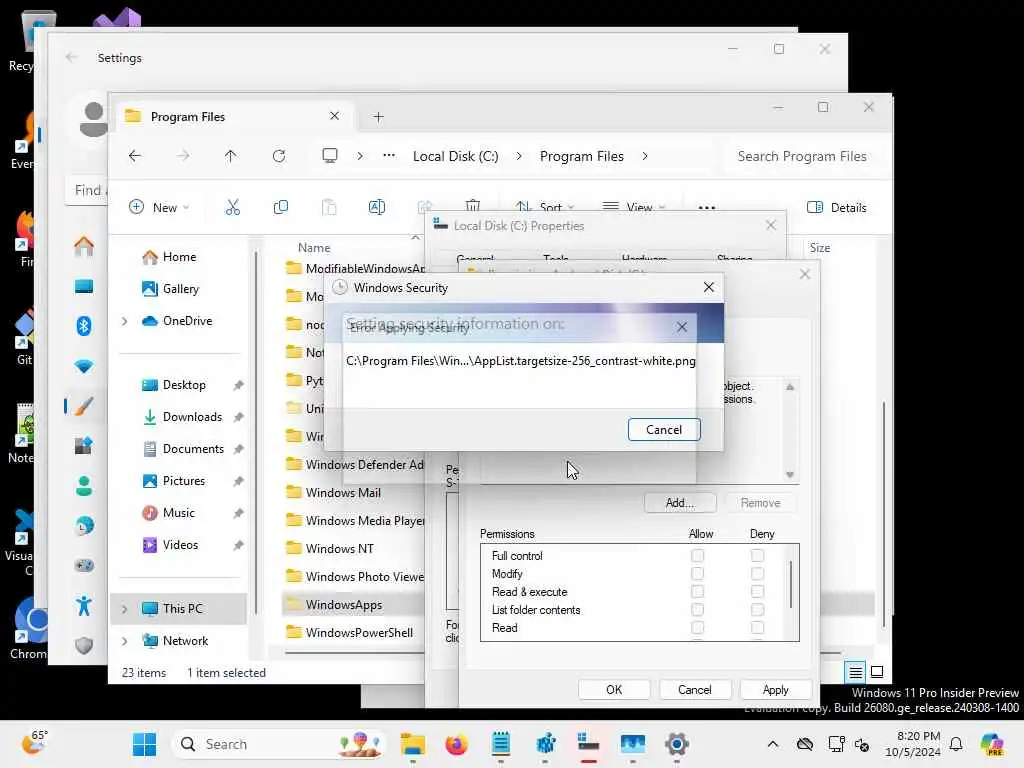Open Home in Settings sidebar
Viewport: 1024px width, 768px height.
[x=84, y=246]
